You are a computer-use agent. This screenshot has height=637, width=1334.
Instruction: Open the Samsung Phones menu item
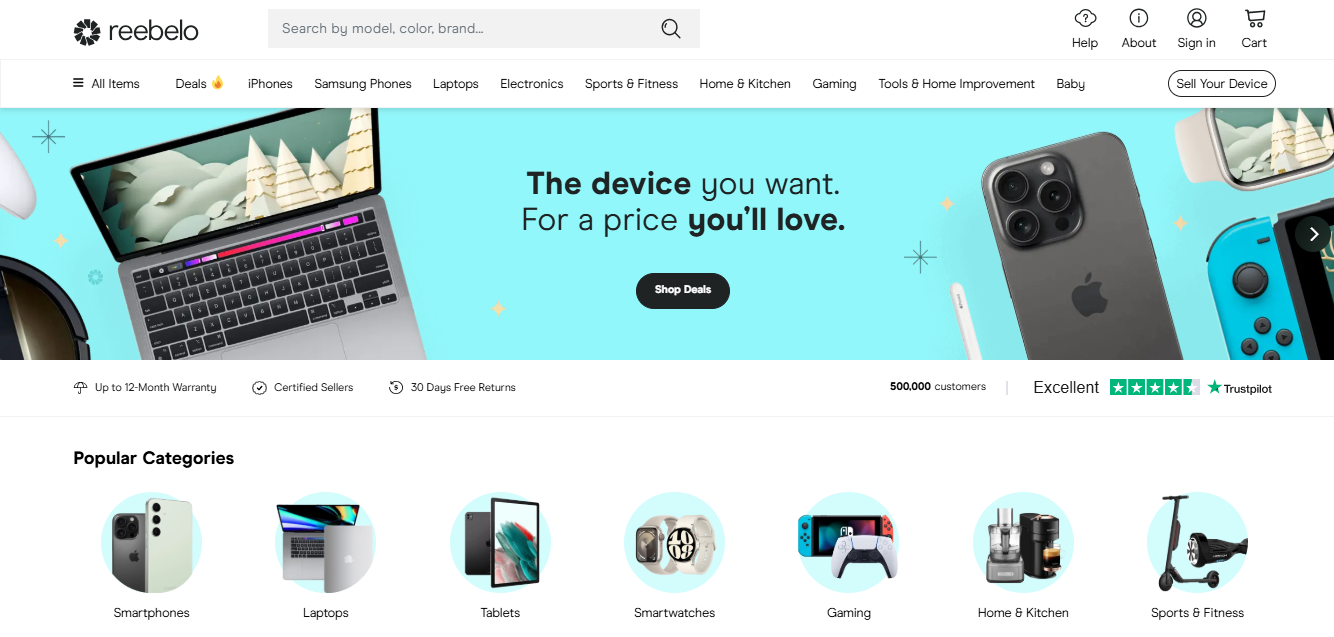pyautogui.click(x=363, y=84)
